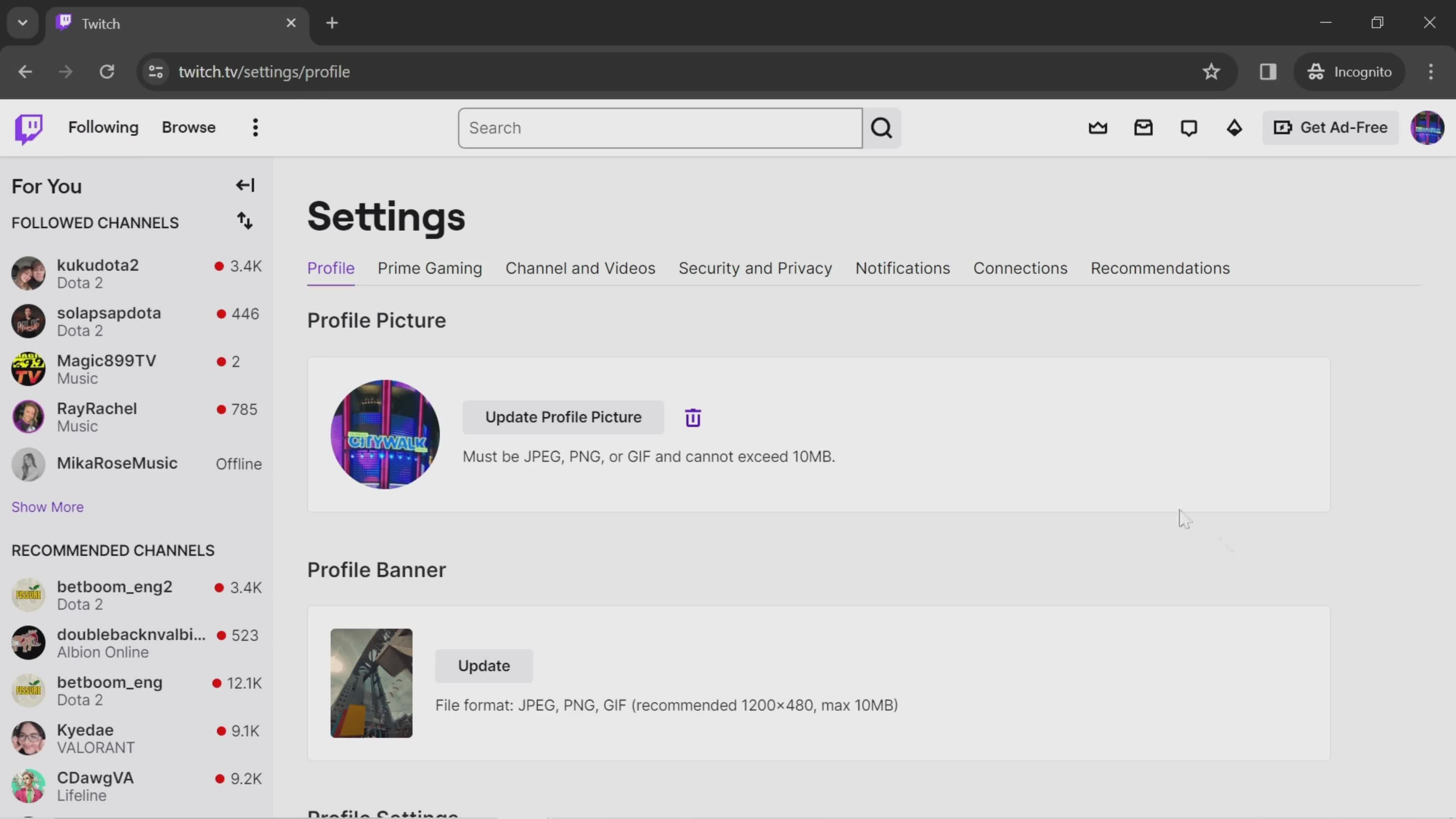The image size is (1456, 819).
Task: Click Show More under followed channels
Action: (x=47, y=507)
